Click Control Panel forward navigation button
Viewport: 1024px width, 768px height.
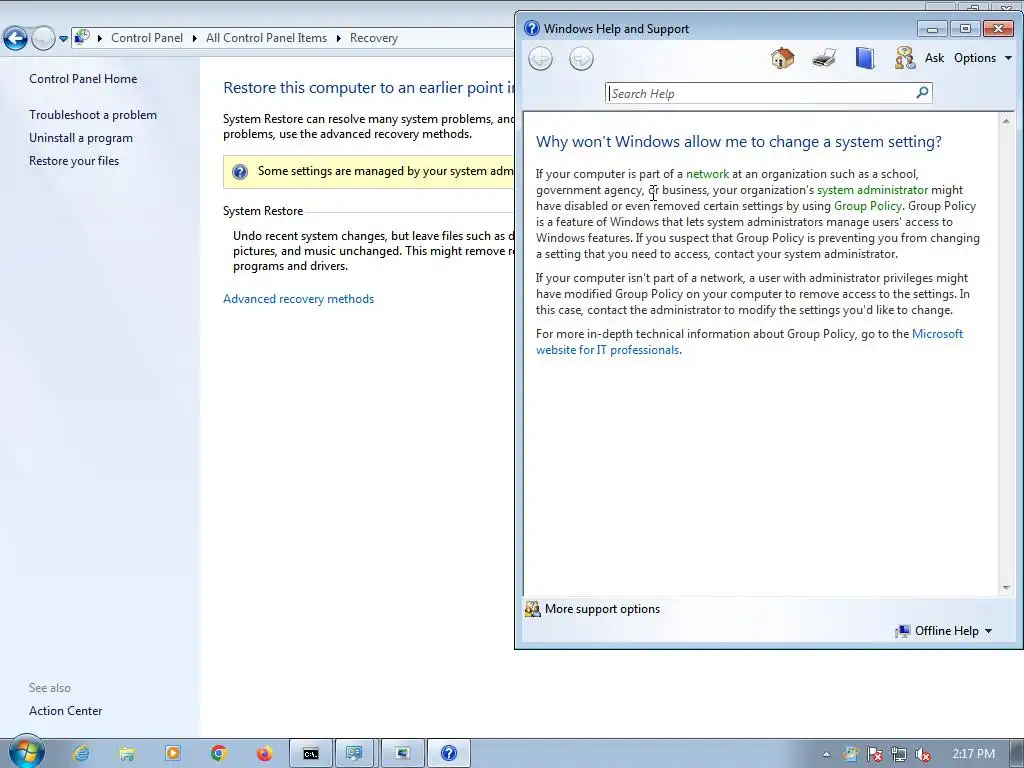(42, 38)
